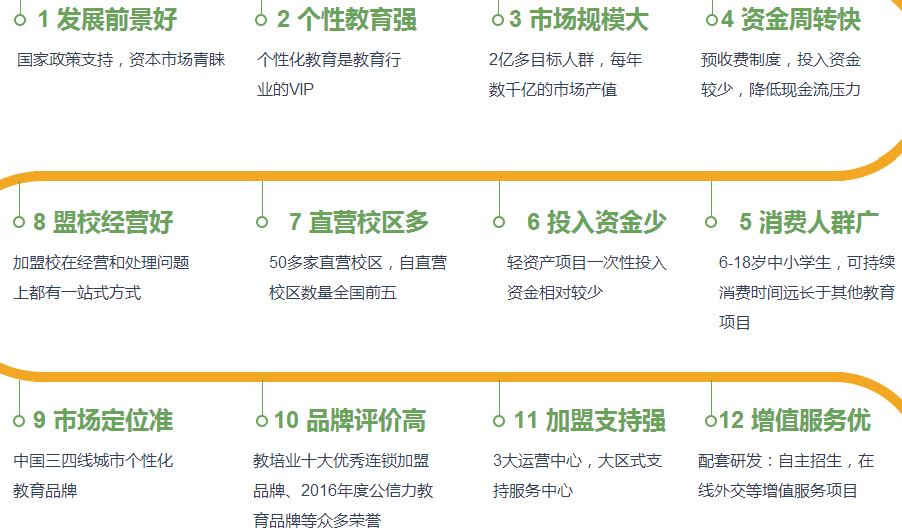Click the text 轻资产项目一次性投入

pyautogui.click(x=587, y=263)
